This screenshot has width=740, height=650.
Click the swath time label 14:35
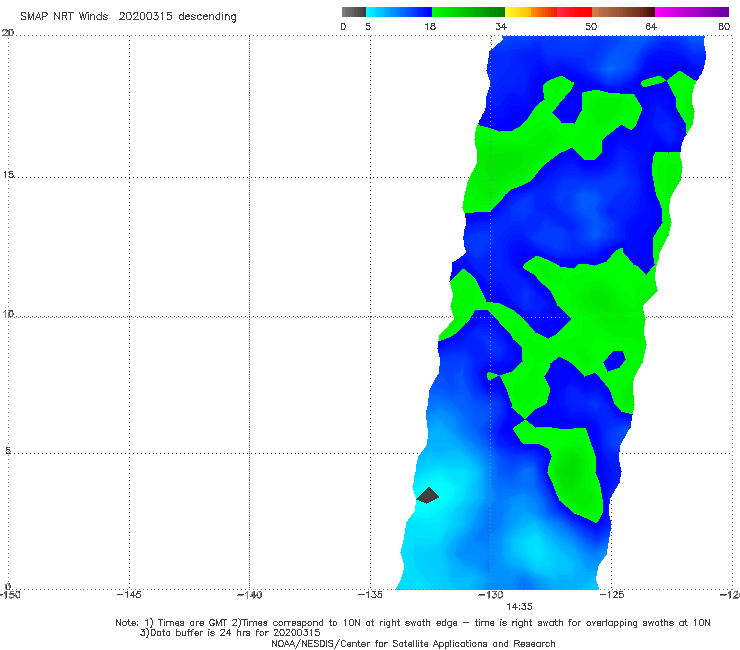coord(519,607)
